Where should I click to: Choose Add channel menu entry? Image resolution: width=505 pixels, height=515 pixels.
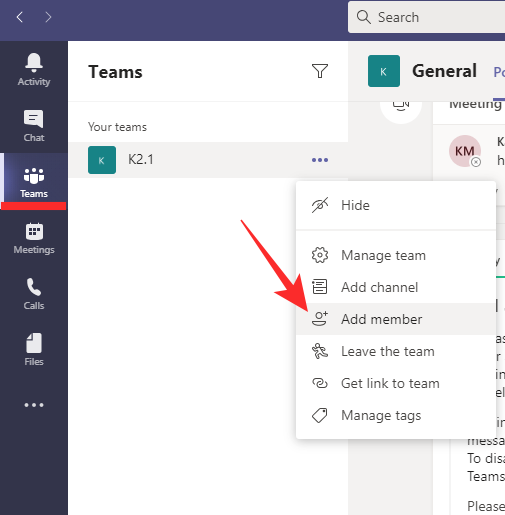(396, 287)
